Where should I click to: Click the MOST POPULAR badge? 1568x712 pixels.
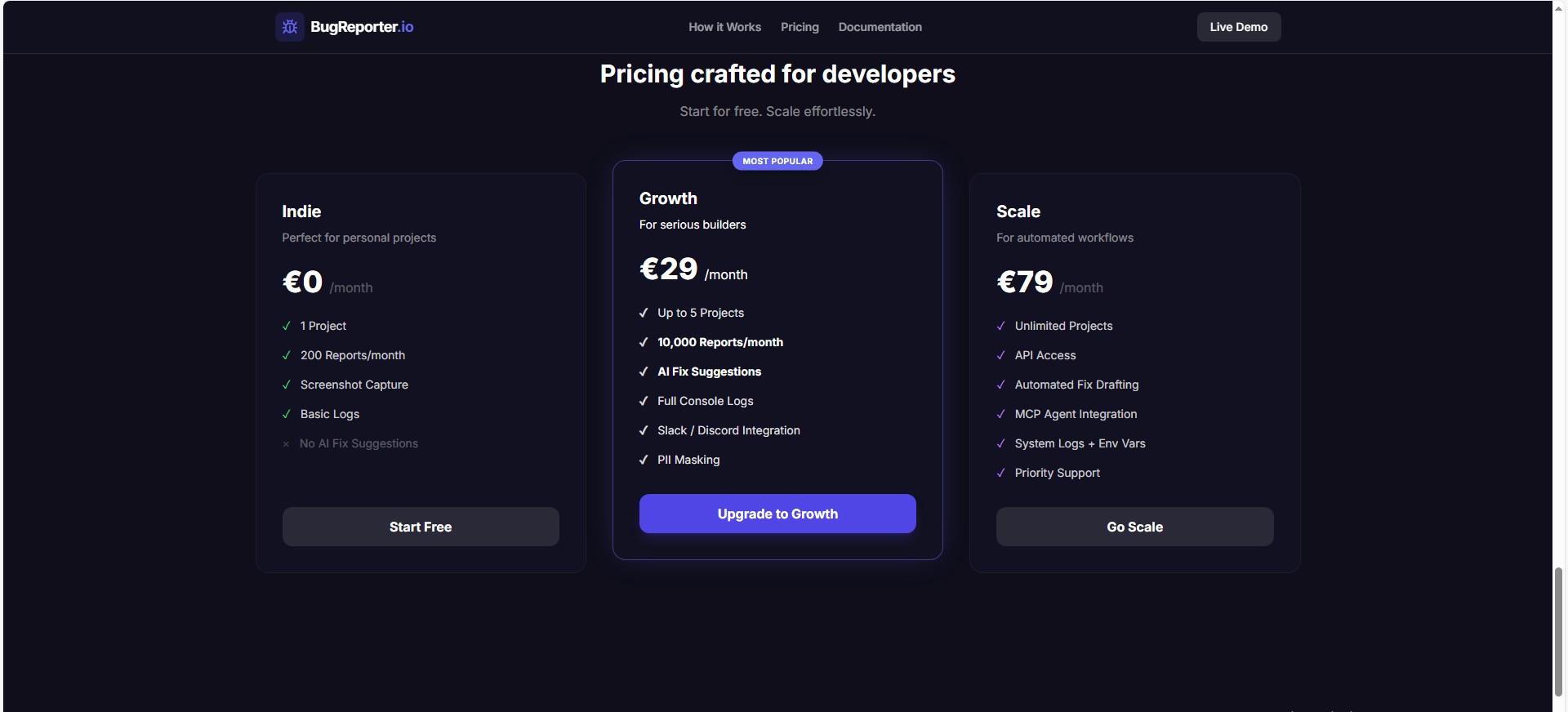[x=777, y=161]
